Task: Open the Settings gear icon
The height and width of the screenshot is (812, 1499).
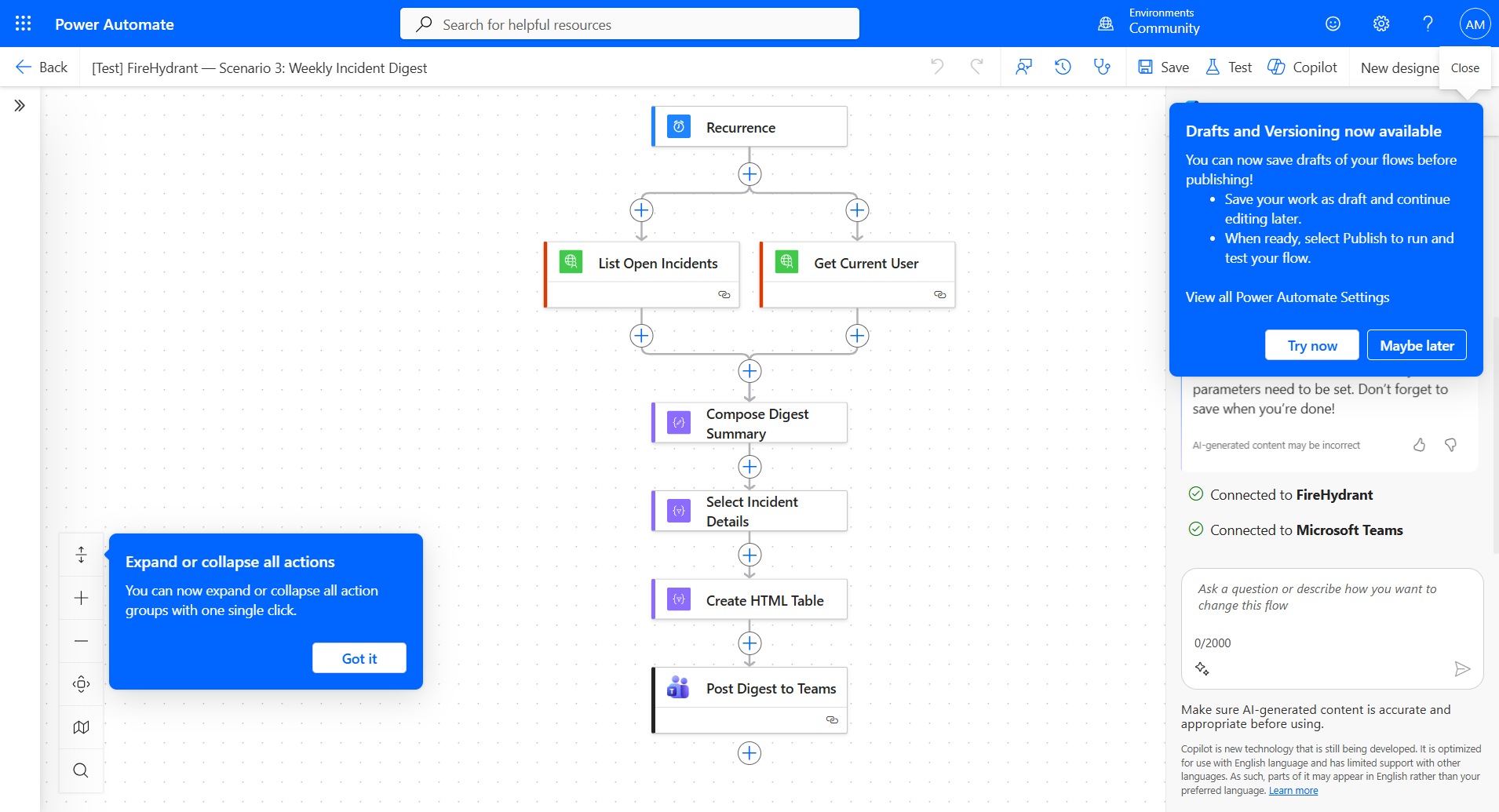Action: point(1381,24)
